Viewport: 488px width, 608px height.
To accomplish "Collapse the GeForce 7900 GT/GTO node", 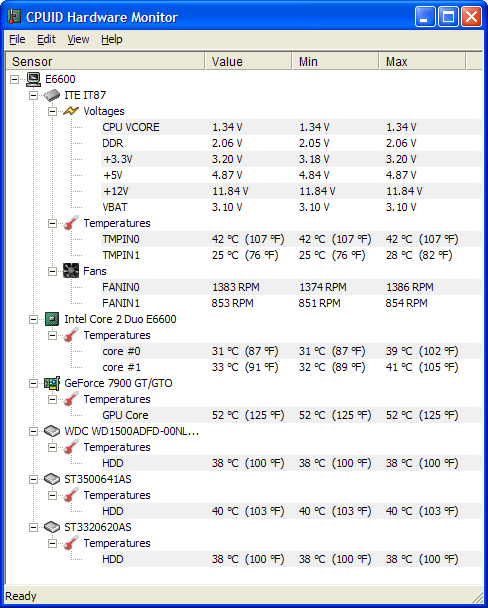I will click(x=34, y=383).
